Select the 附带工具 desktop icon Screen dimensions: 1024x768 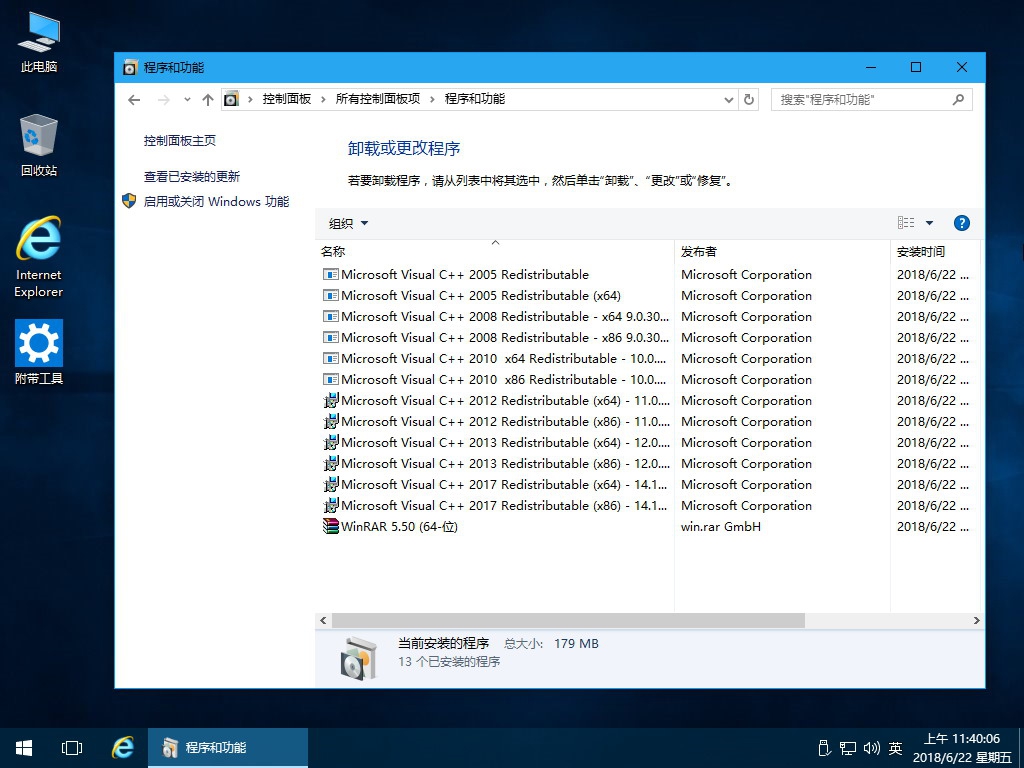click(x=39, y=351)
